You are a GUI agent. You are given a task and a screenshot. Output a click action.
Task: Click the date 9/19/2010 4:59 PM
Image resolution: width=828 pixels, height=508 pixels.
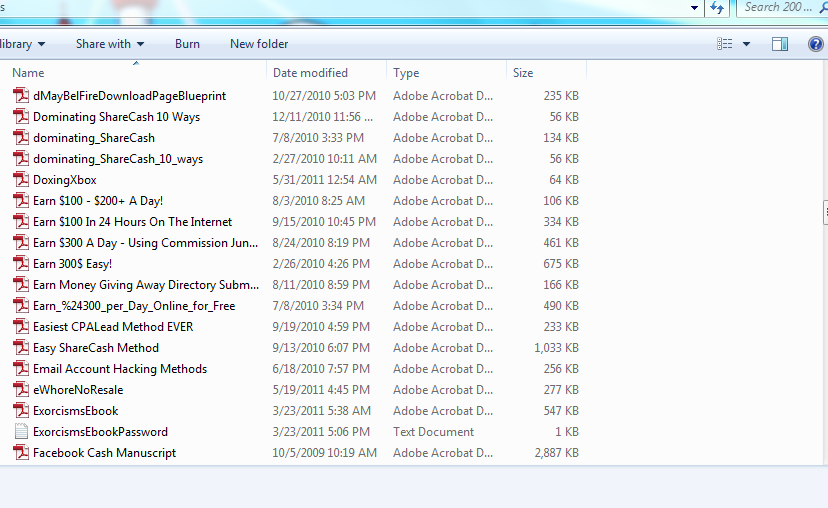(x=321, y=327)
